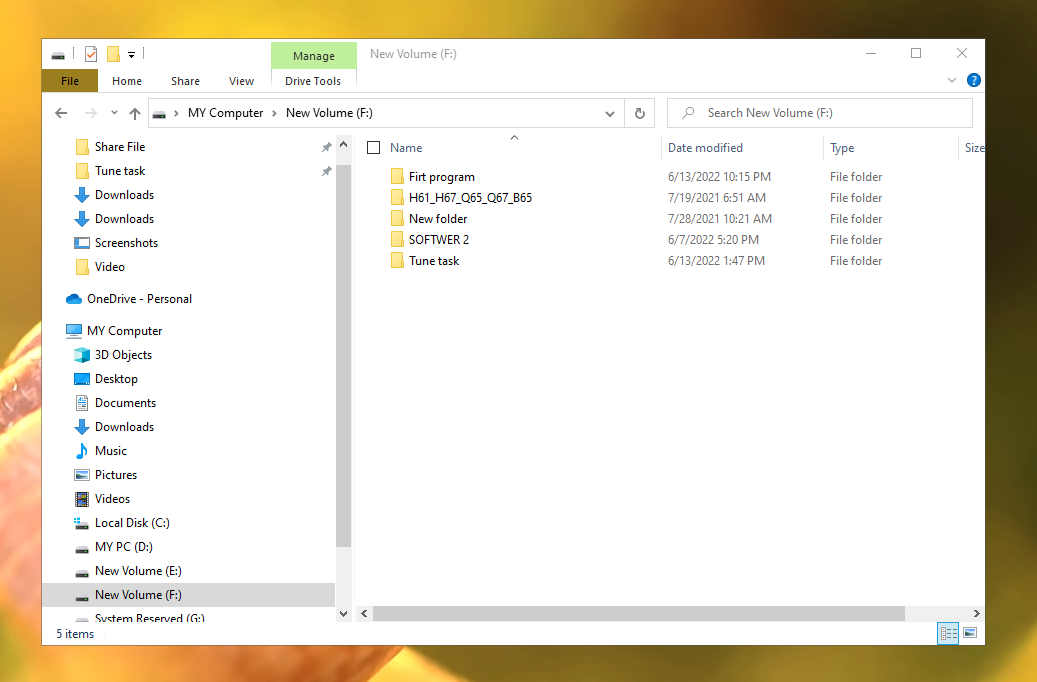Open Share File in quick access
This screenshot has width=1037, height=682.
click(x=120, y=147)
